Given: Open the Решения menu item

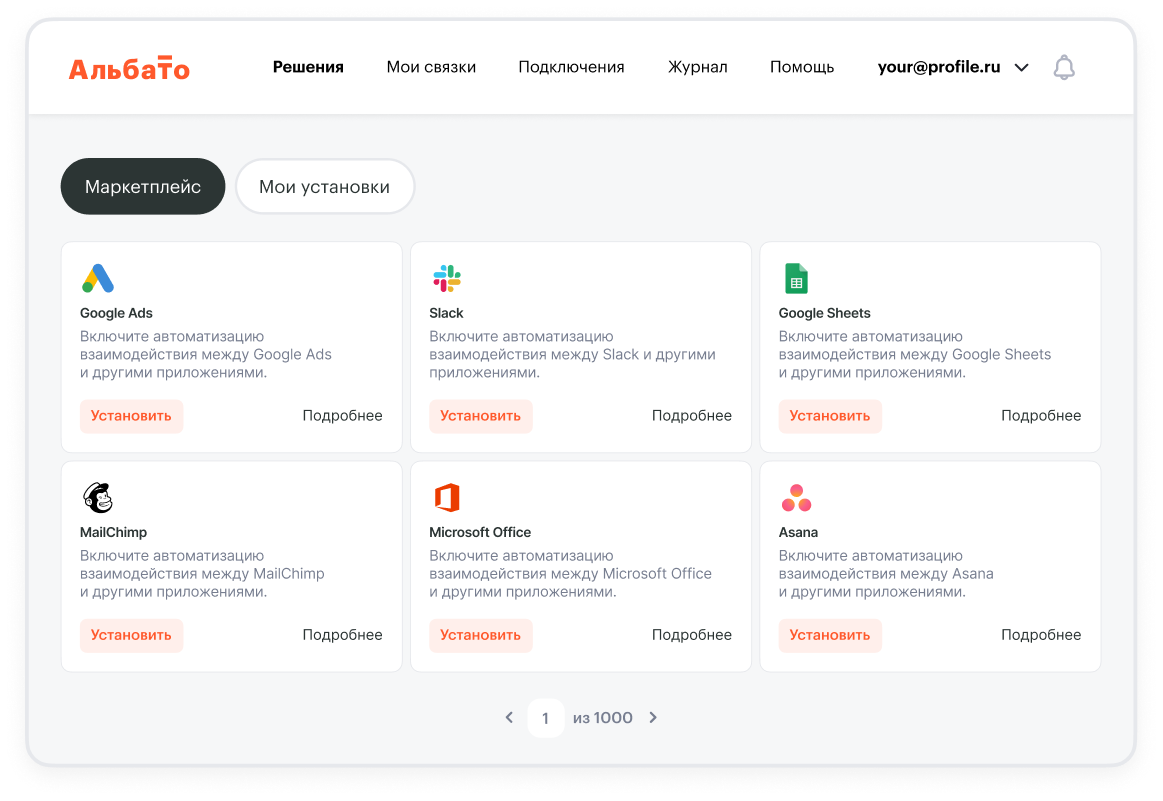Looking at the screenshot, I should [307, 67].
